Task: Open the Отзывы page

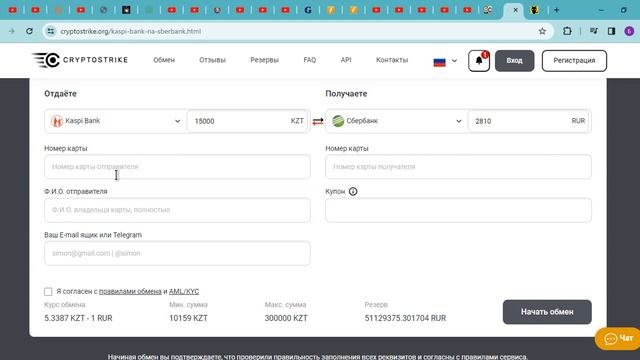Action: click(212, 60)
